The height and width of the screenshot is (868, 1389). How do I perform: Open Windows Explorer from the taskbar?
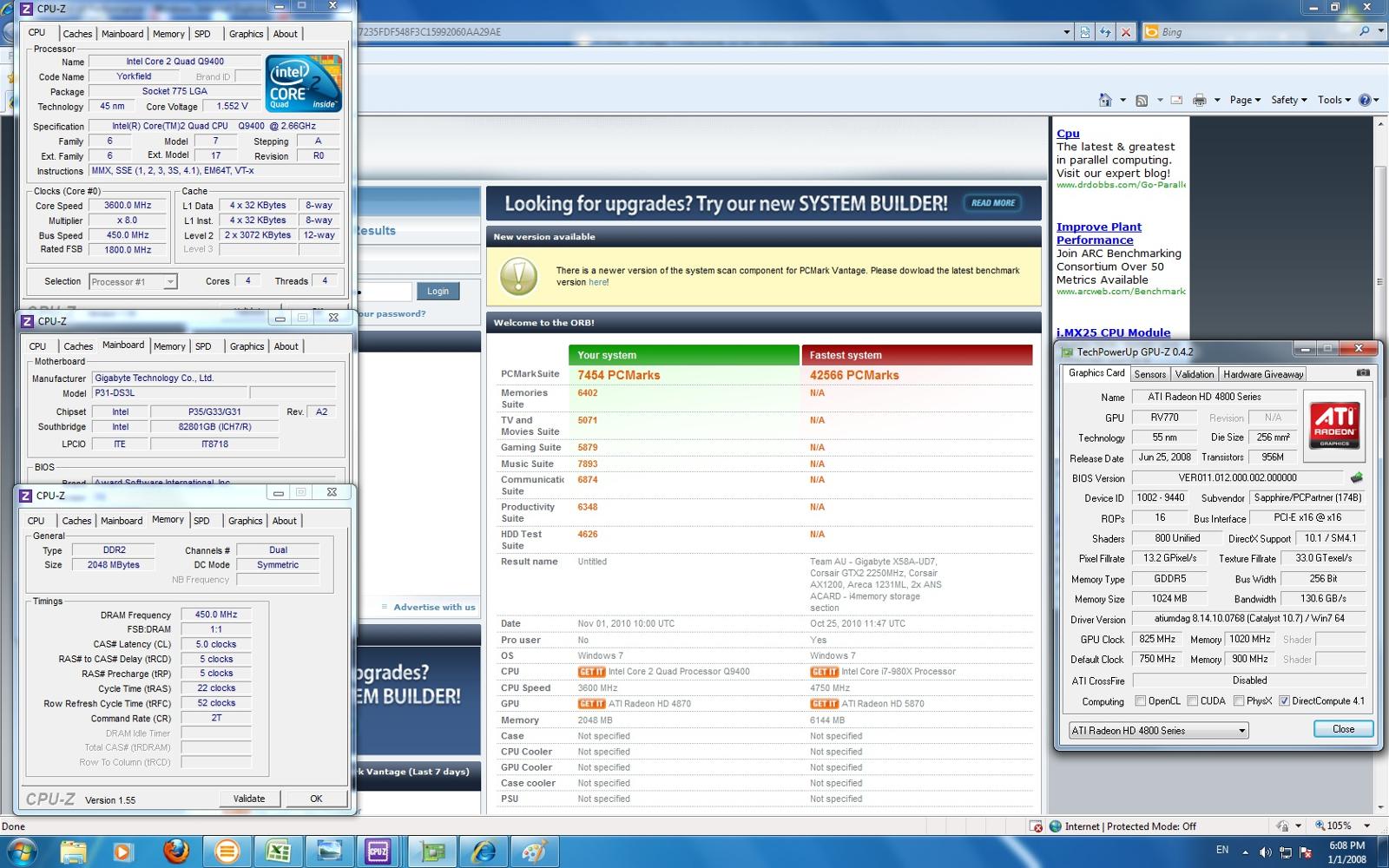coord(73,852)
